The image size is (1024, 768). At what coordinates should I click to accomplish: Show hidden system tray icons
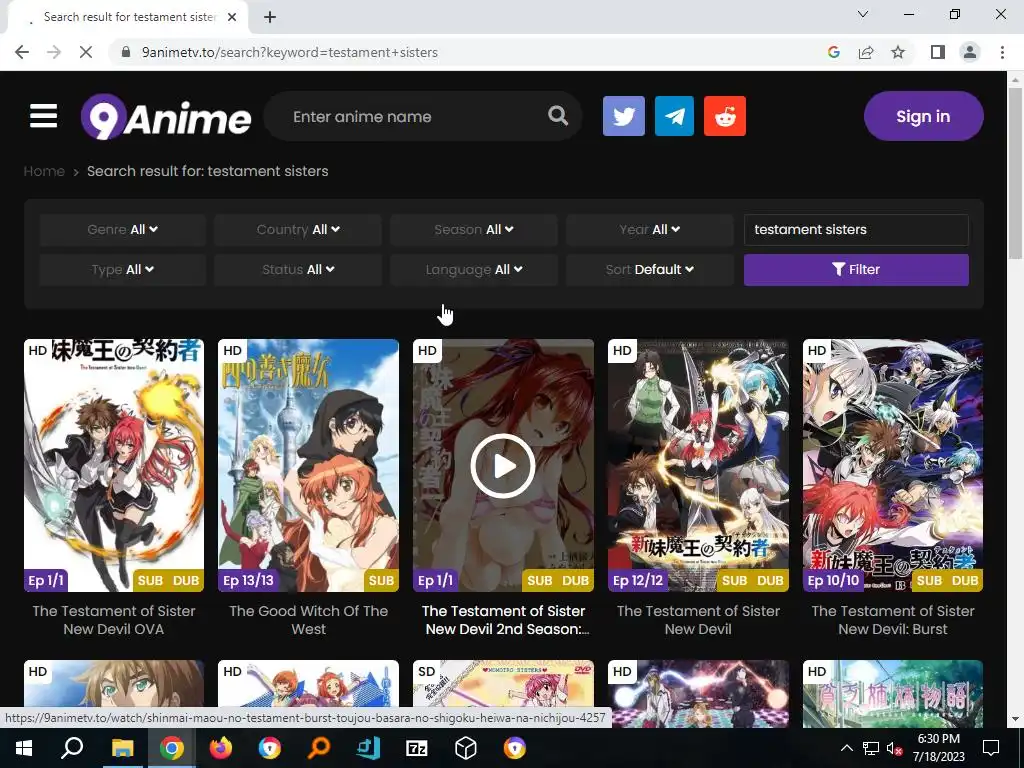[x=846, y=748]
